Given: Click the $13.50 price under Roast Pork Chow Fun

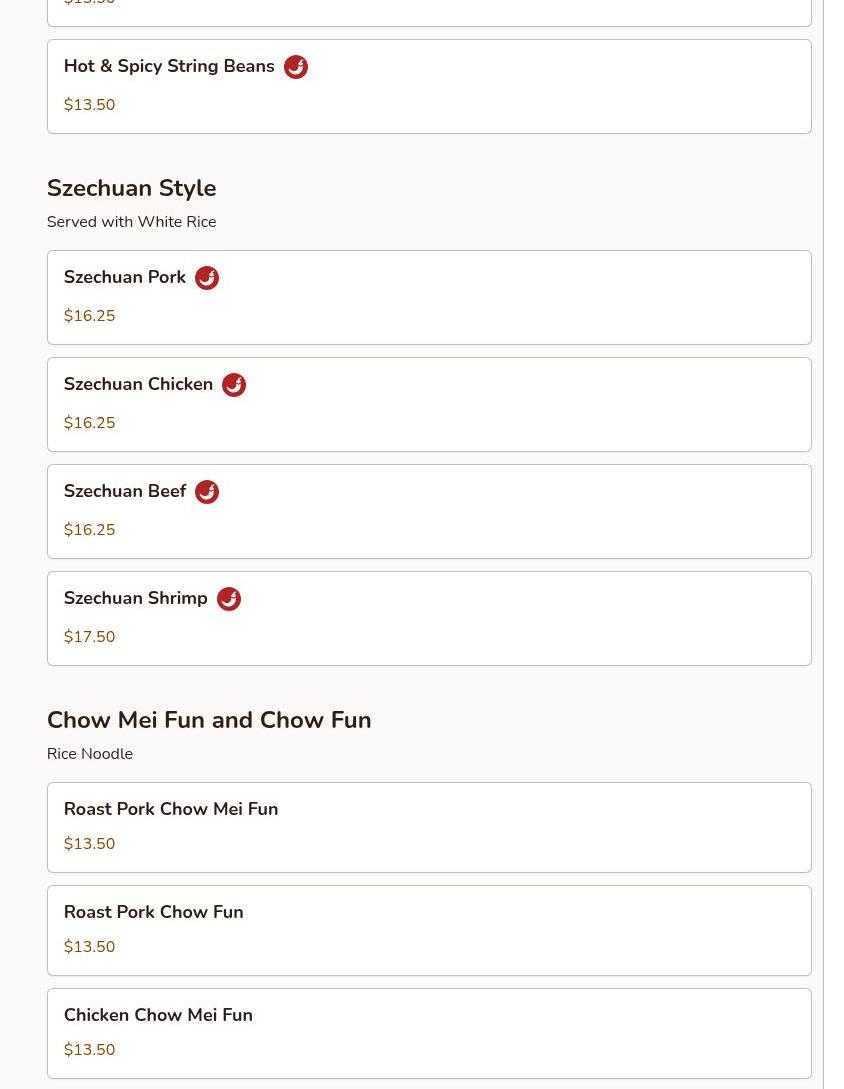Looking at the screenshot, I should click(90, 946).
